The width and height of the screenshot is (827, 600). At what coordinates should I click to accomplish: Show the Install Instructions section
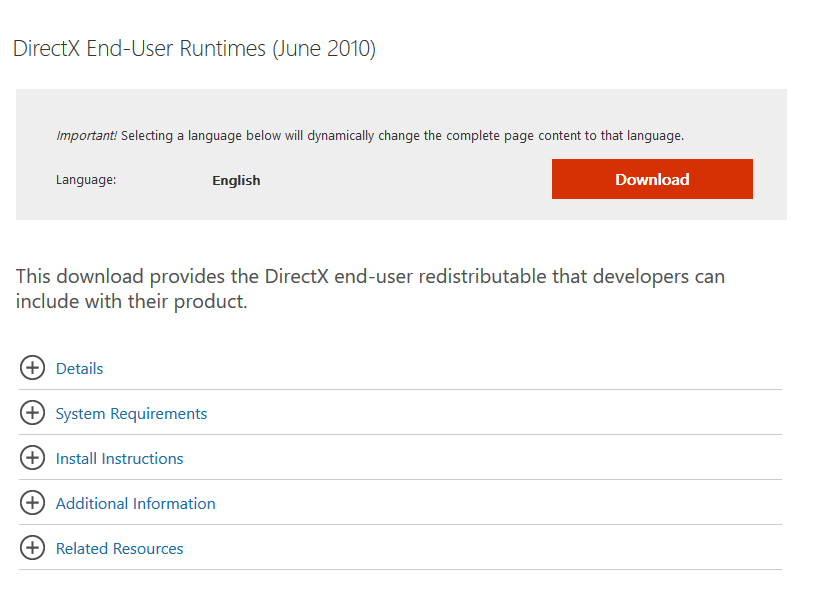119,459
